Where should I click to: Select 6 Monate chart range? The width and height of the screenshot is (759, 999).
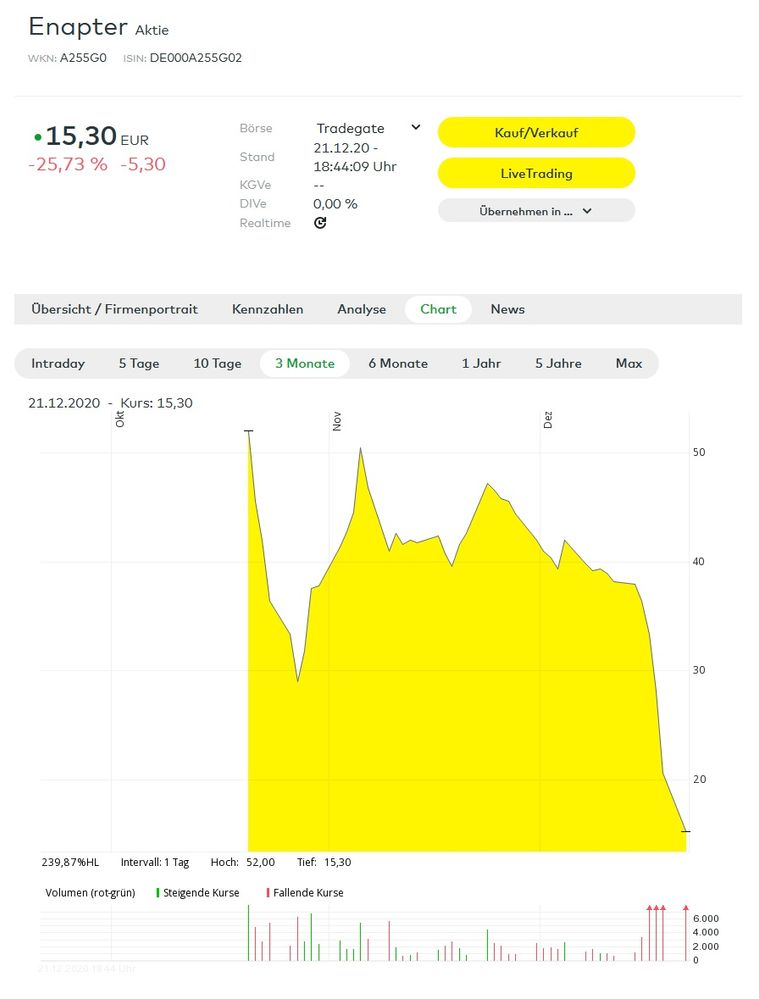tap(398, 363)
